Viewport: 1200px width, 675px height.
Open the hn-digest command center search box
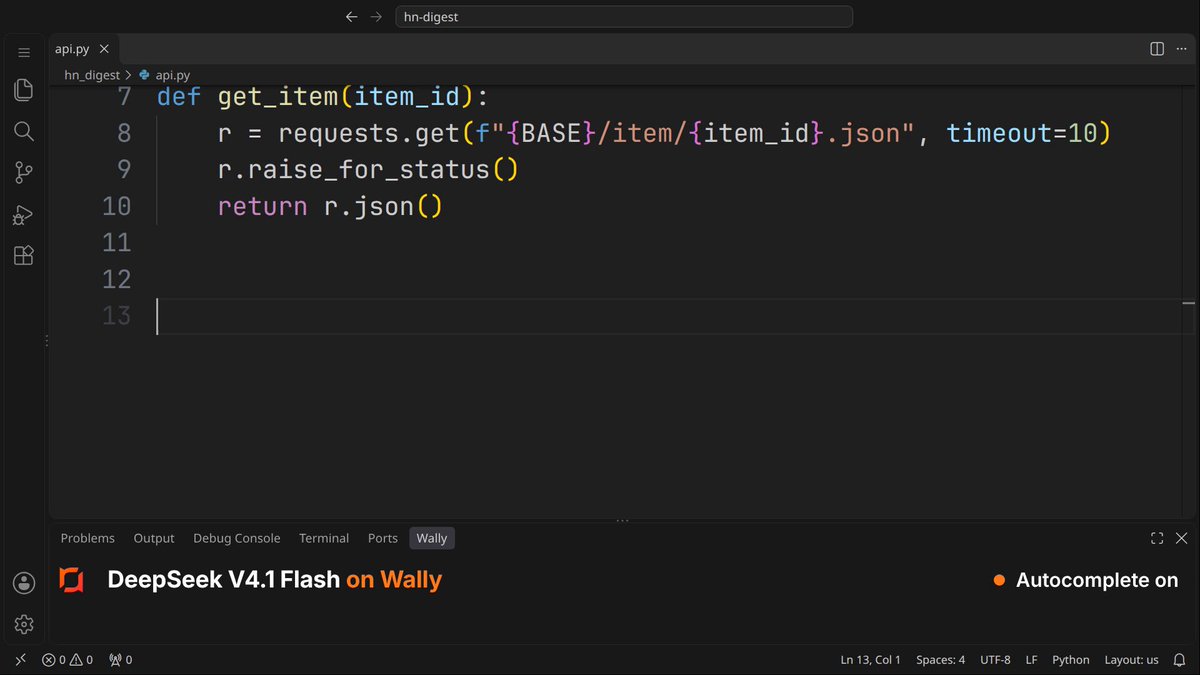[x=624, y=17]
